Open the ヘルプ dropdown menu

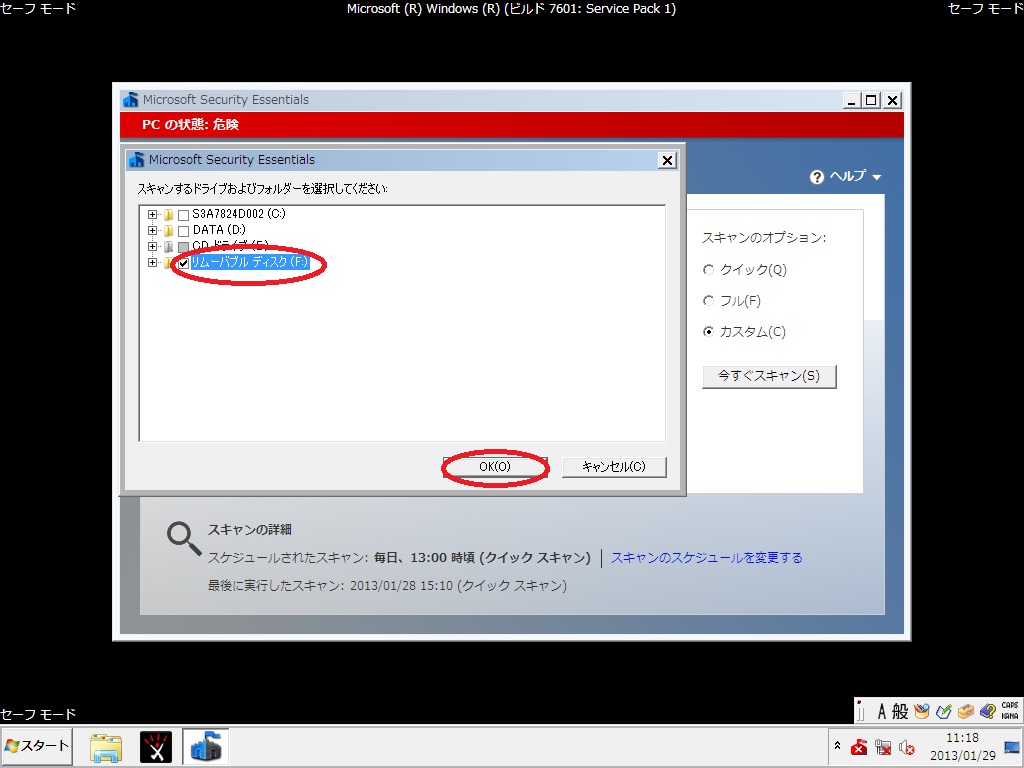click(855, 176)
